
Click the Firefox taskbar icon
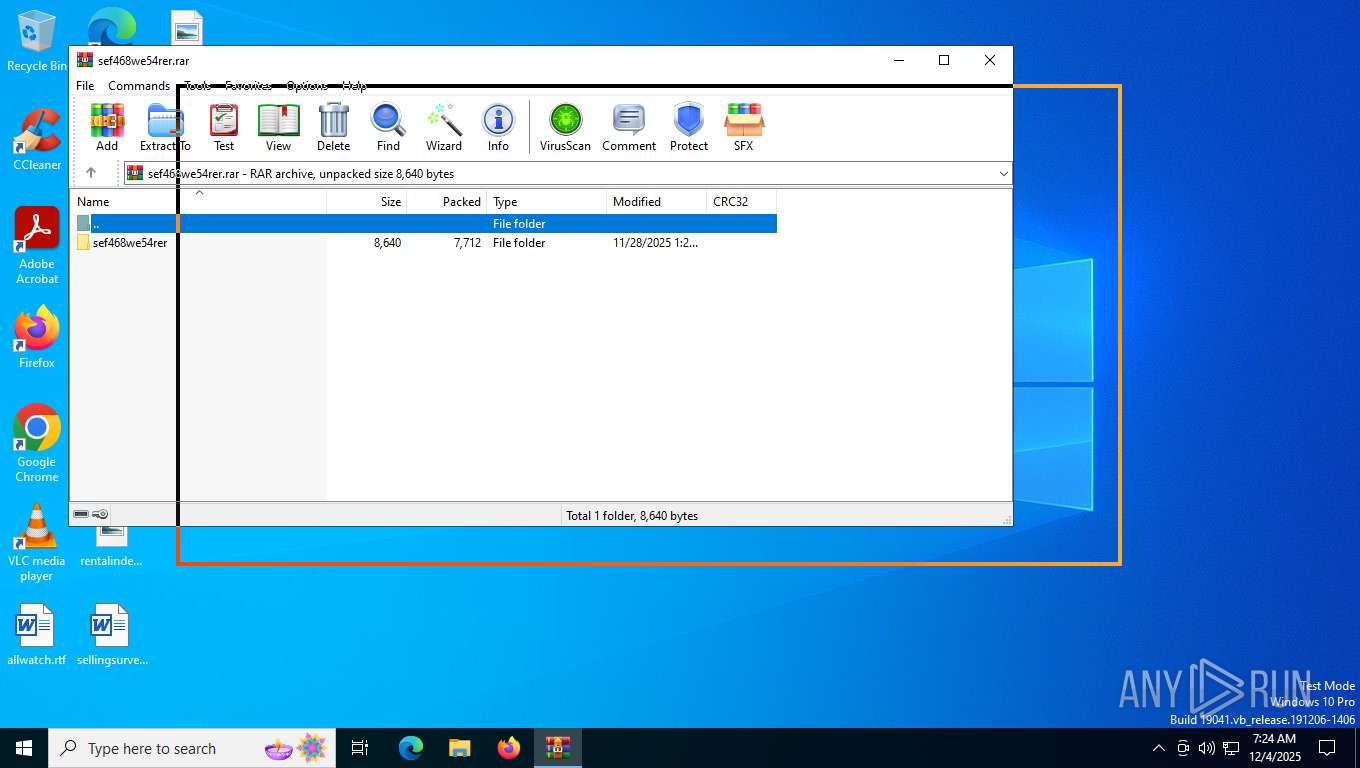coord(509,748)
